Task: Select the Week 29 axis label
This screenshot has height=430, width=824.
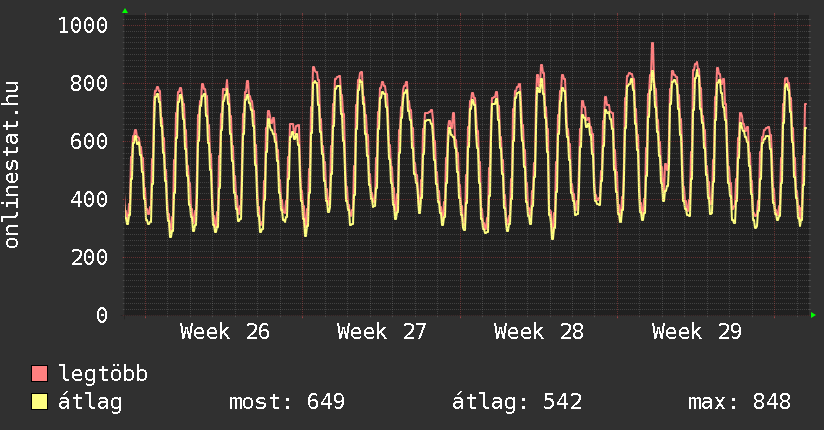Action: pos(696,332)
